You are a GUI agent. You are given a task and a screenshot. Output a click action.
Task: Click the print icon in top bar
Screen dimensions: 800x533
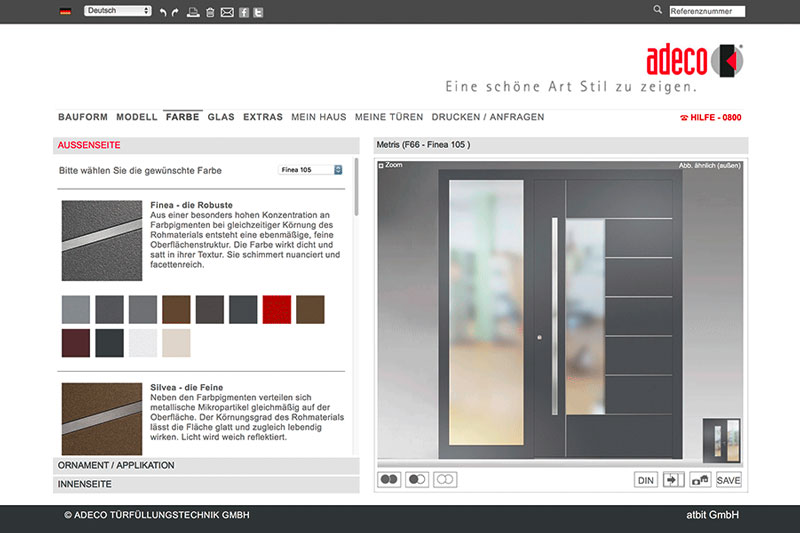[193, 12]
